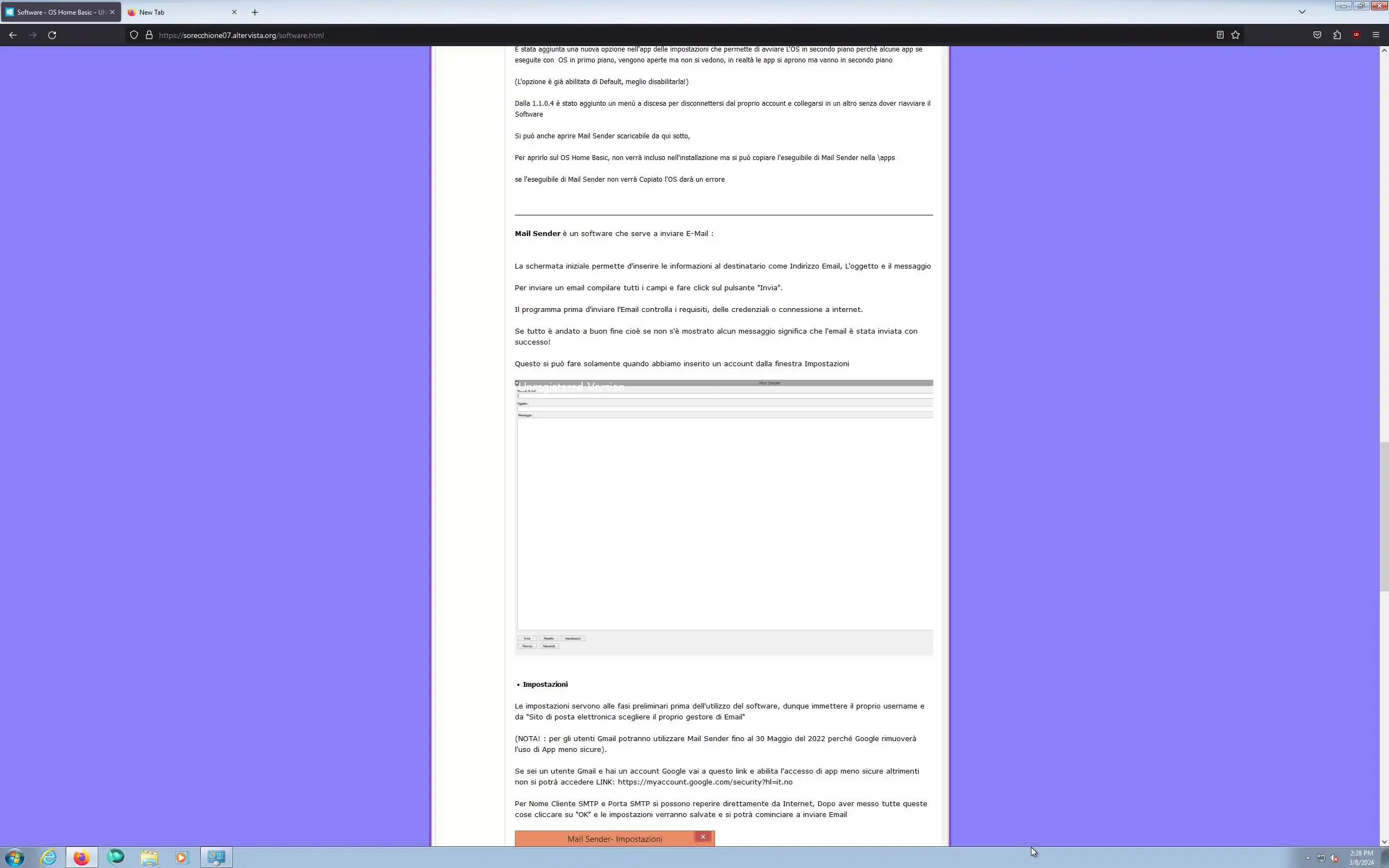Click the address bar URL field
This screenshot has width=1389, height=868.
[632, 35]
